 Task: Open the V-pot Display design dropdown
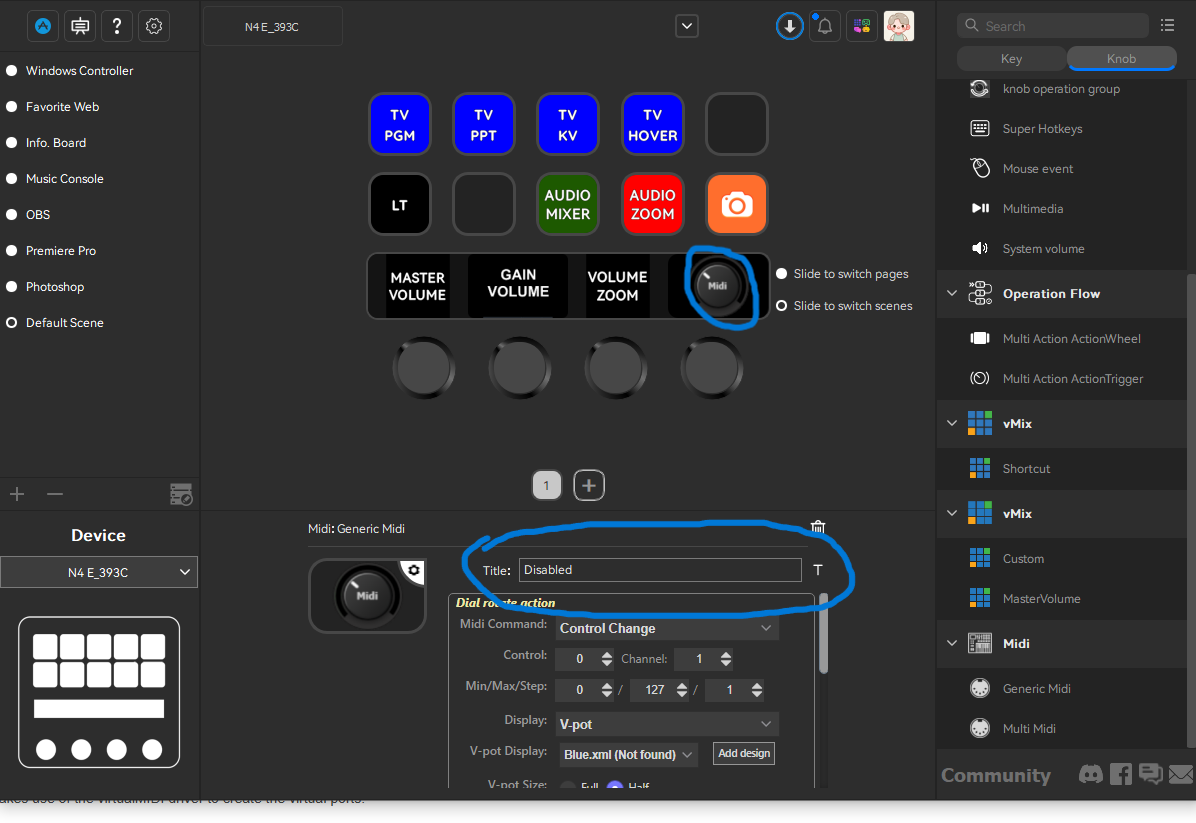(x=627, y=753)
